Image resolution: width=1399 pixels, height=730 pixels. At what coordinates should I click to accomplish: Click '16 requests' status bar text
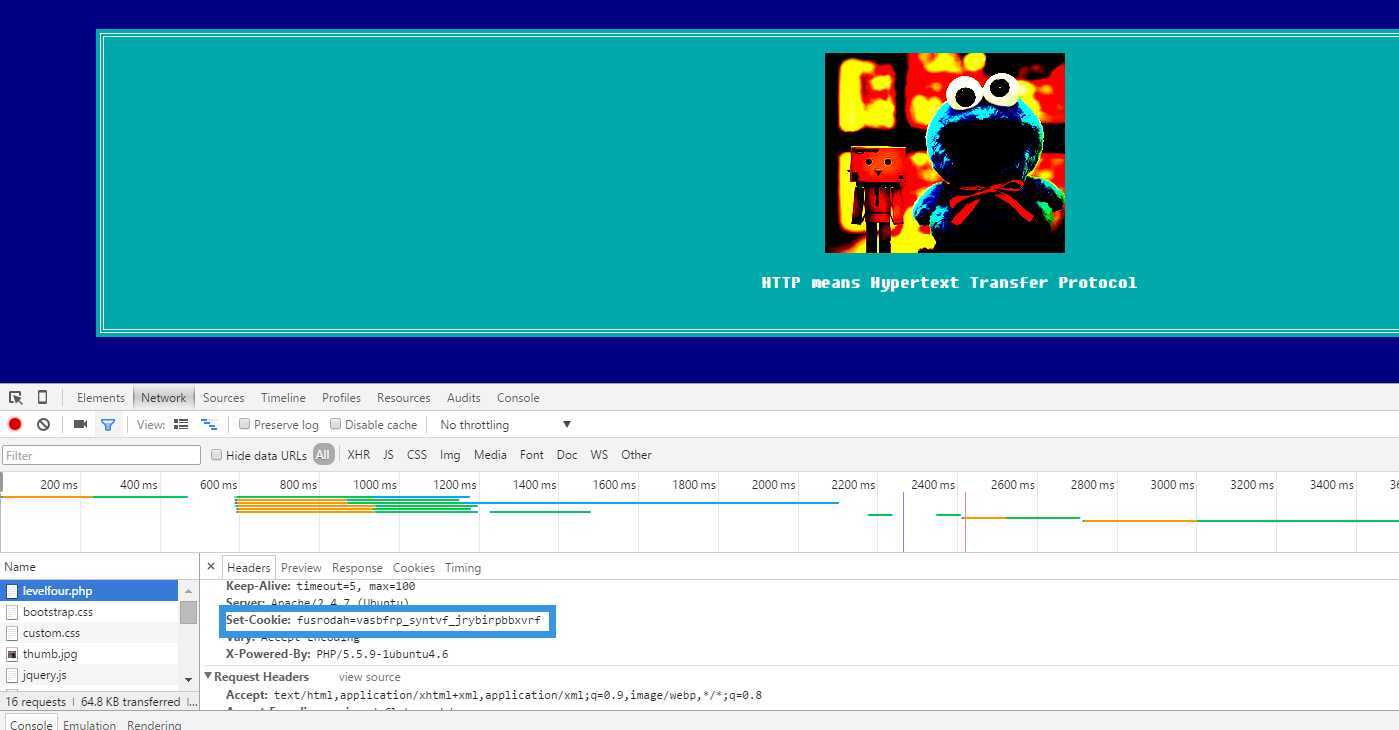36,701
